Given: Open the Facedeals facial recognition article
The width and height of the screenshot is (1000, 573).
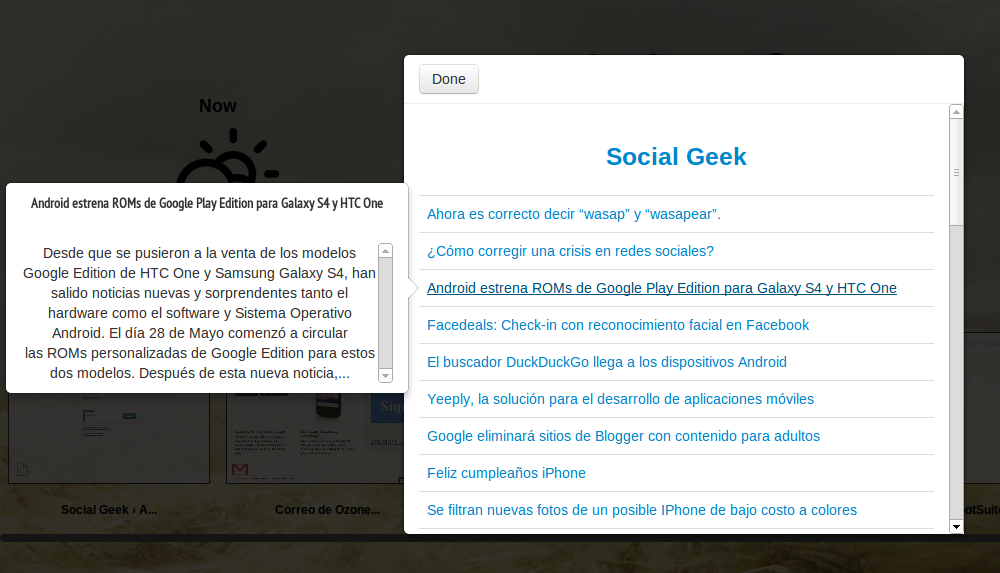Looking at the screenshot, I should pyautogui.click(x=617, y=325).
